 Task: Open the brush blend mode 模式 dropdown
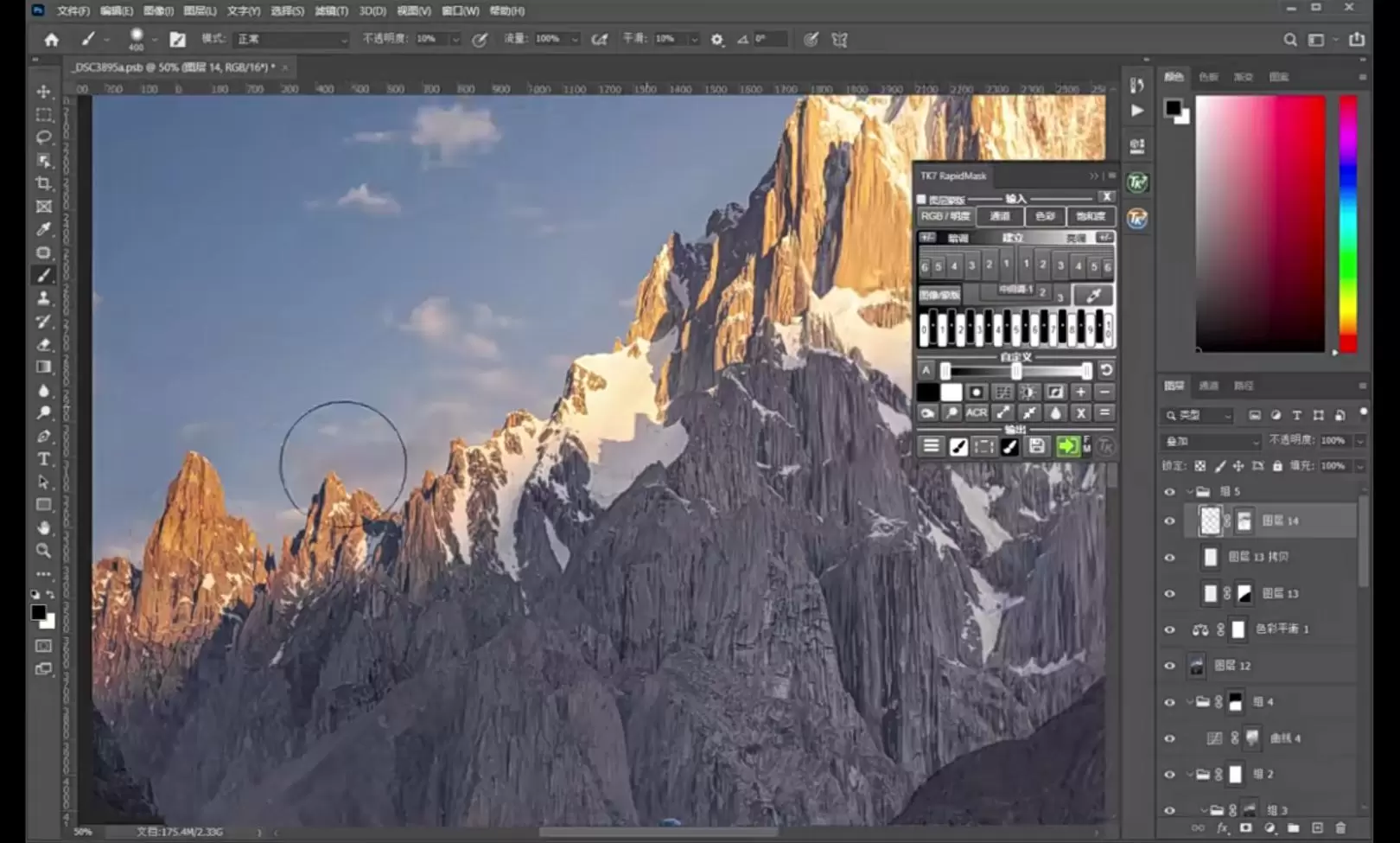pyautogui.click(x=291, y=40)
